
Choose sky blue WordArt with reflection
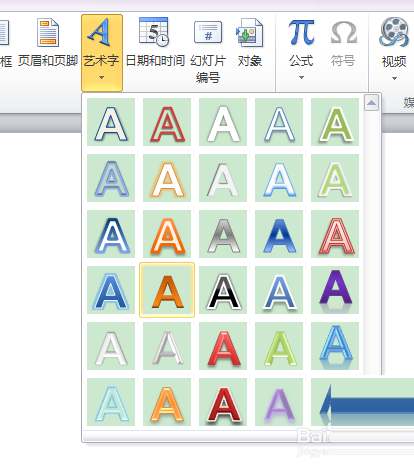[x=335, y=346]
